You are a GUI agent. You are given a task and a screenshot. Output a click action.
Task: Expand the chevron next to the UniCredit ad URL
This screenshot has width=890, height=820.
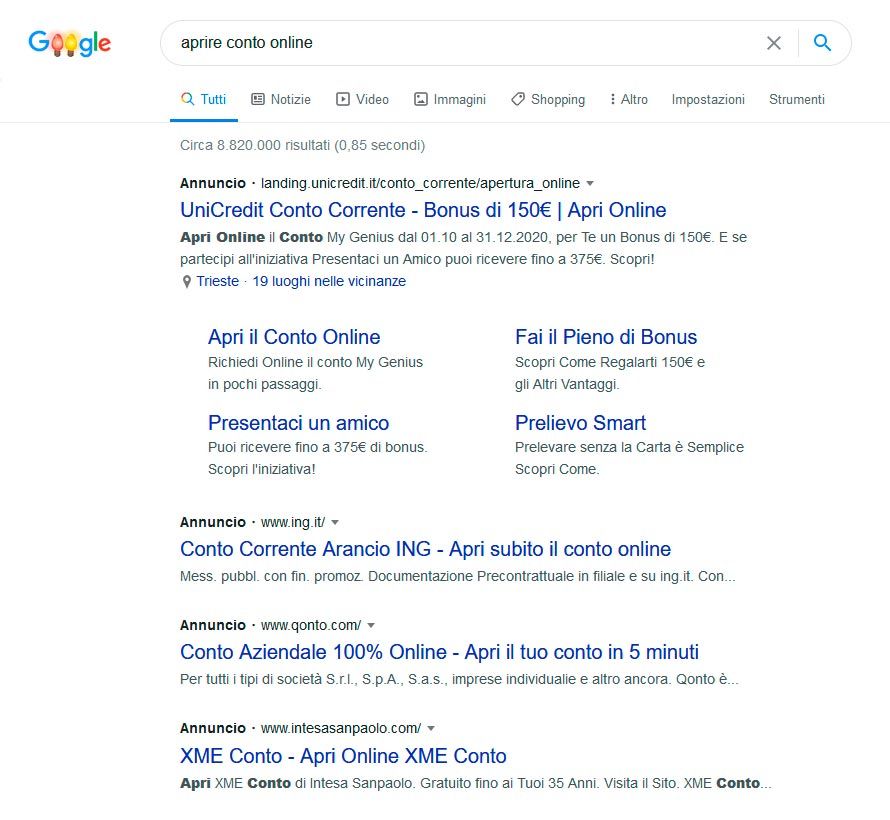[590, 183]
